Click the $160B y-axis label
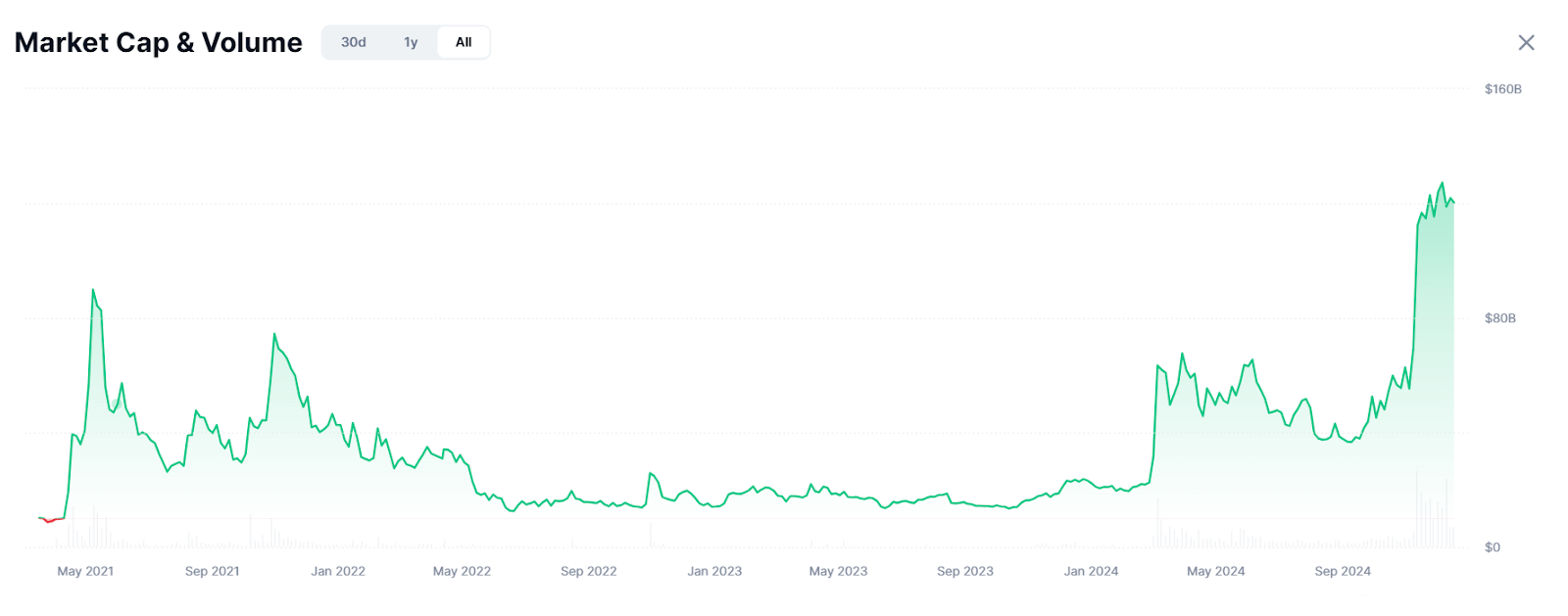 click(1502, 89)
